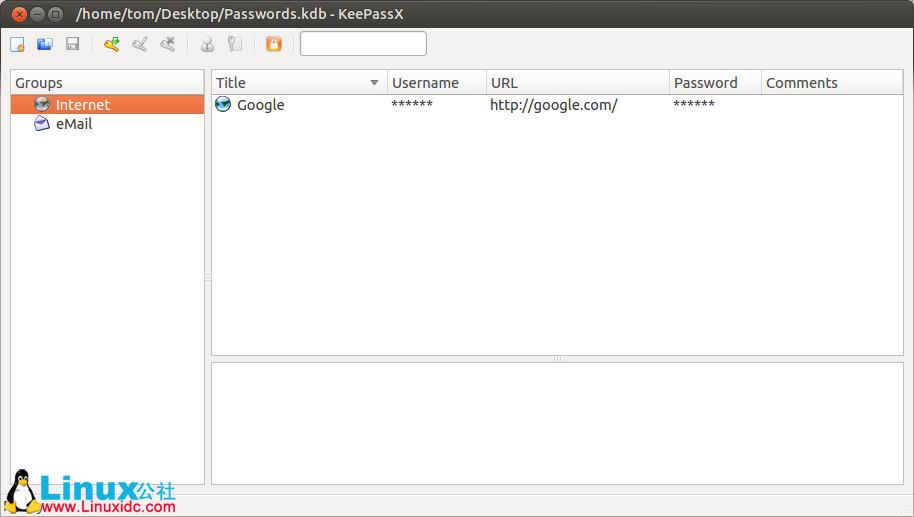
Task: Minimize the KeePassX window
Action: [37, 14]
